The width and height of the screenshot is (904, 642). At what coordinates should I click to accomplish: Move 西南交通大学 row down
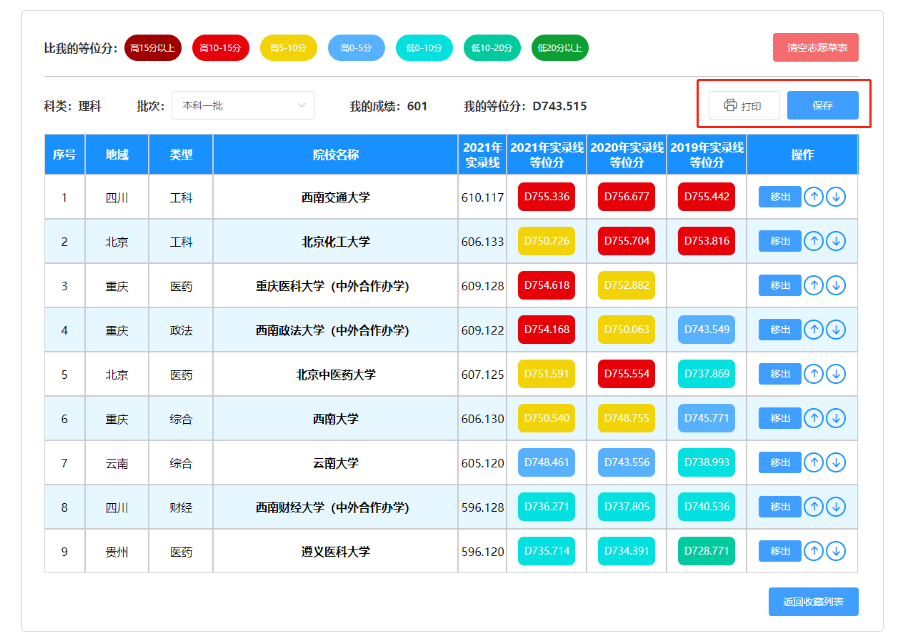tap(836, 197)
